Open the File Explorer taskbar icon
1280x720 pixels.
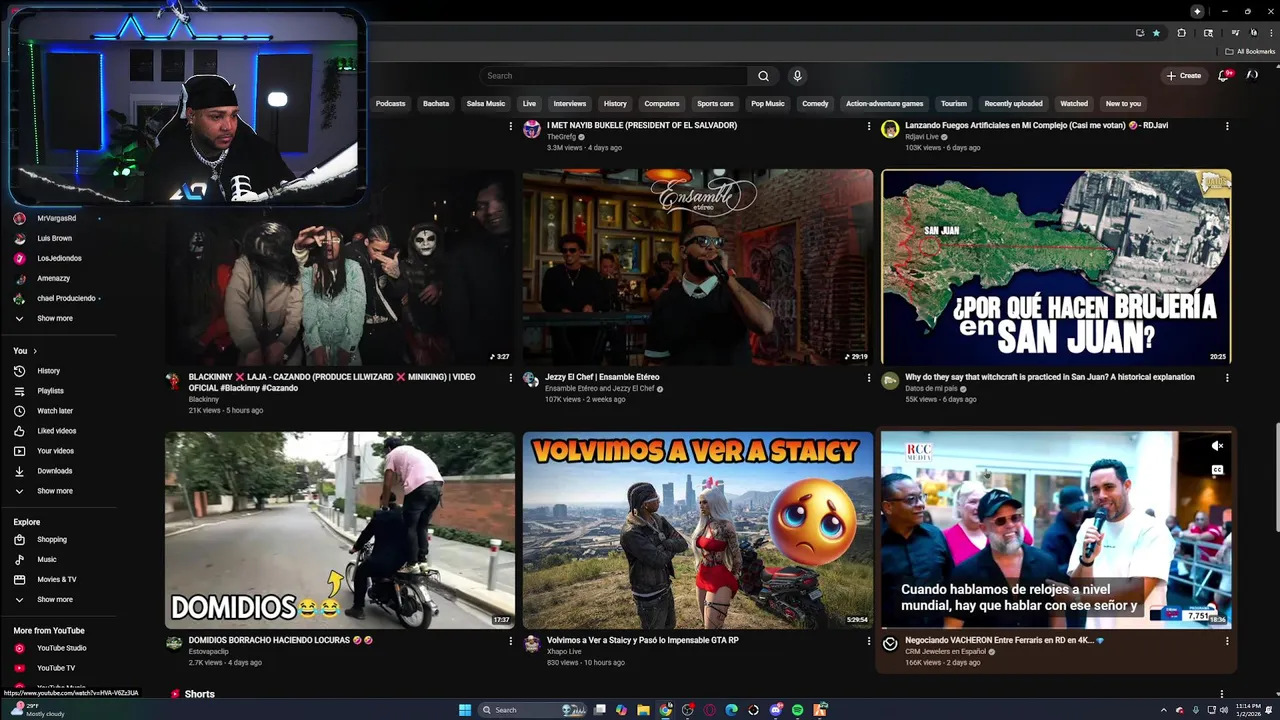pyautogui.click(x=643, y=710)
